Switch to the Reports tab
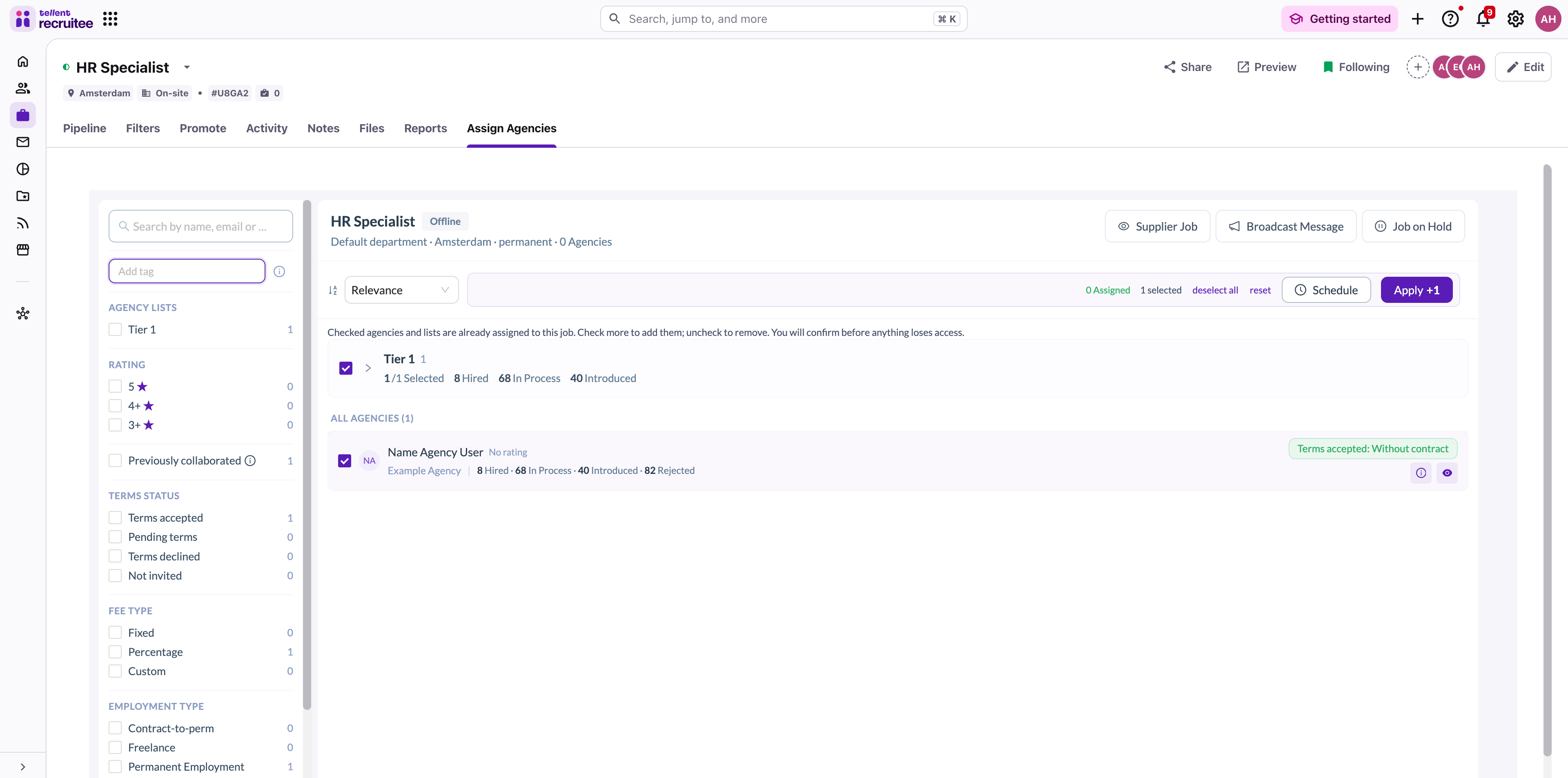Screen dimensions: 1568x778 [425, 128]
